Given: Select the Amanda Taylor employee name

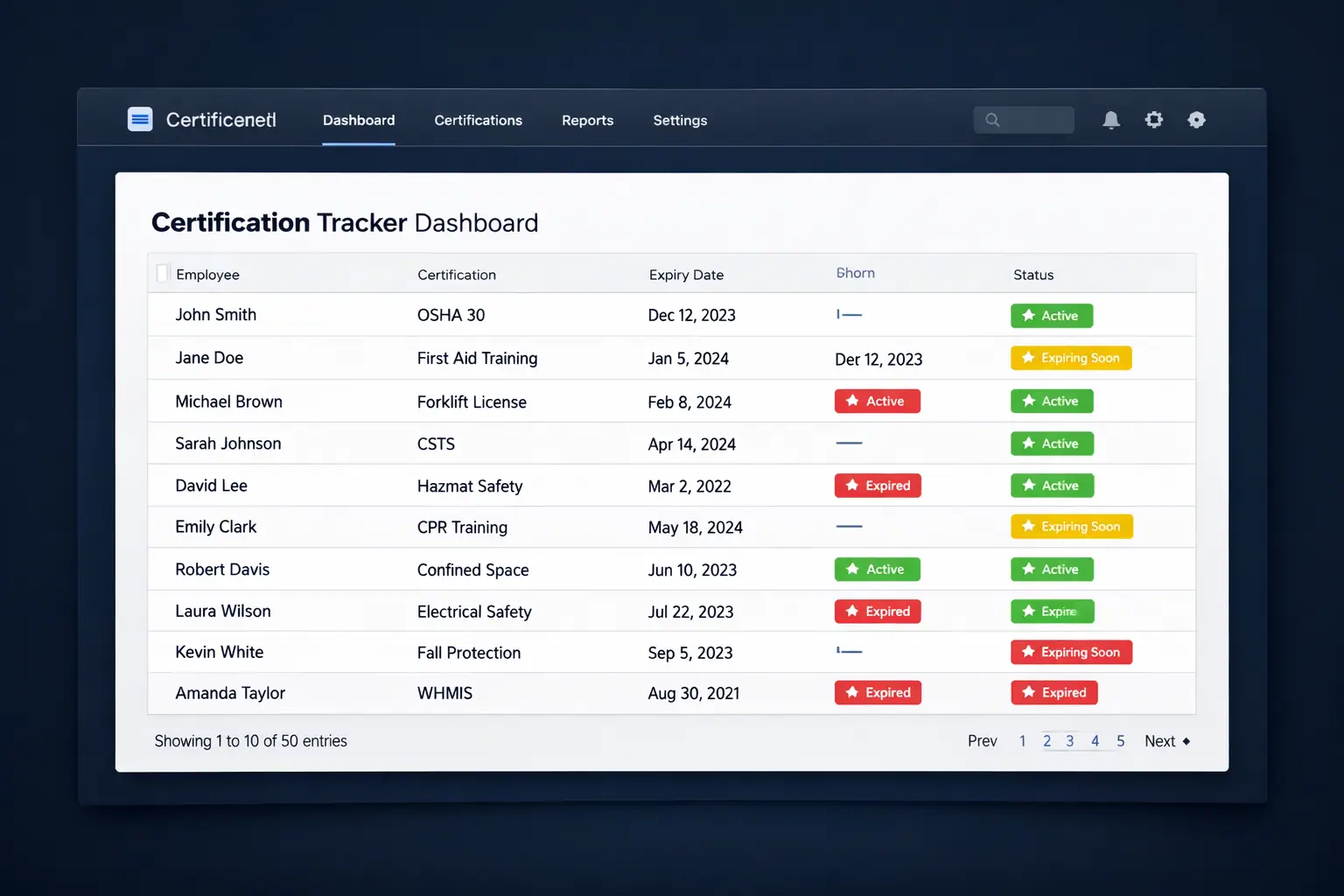Looking at the screenshot, I should tap(230, 693).
